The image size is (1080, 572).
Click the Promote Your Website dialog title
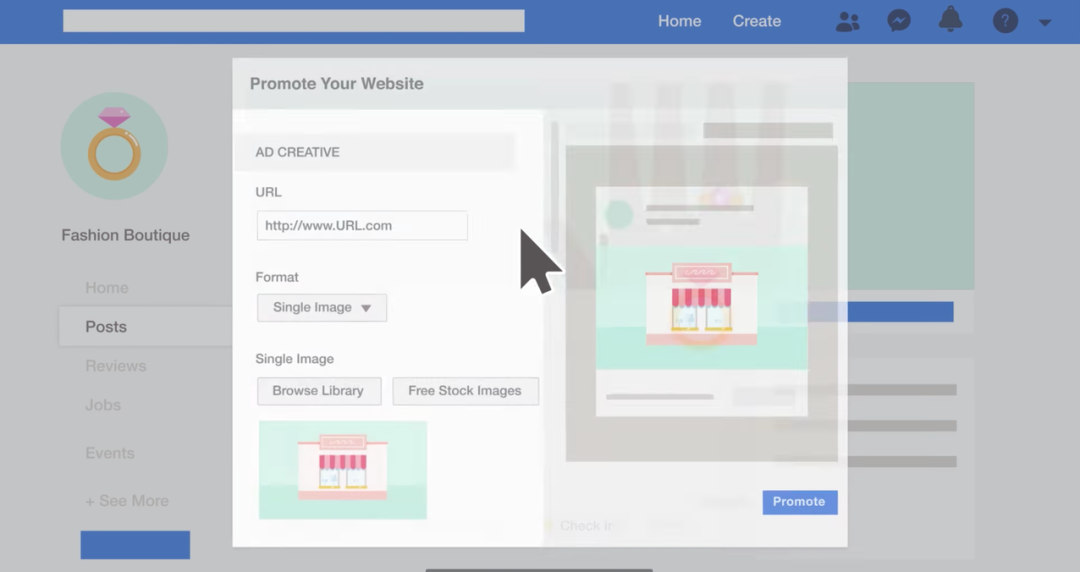337,83
